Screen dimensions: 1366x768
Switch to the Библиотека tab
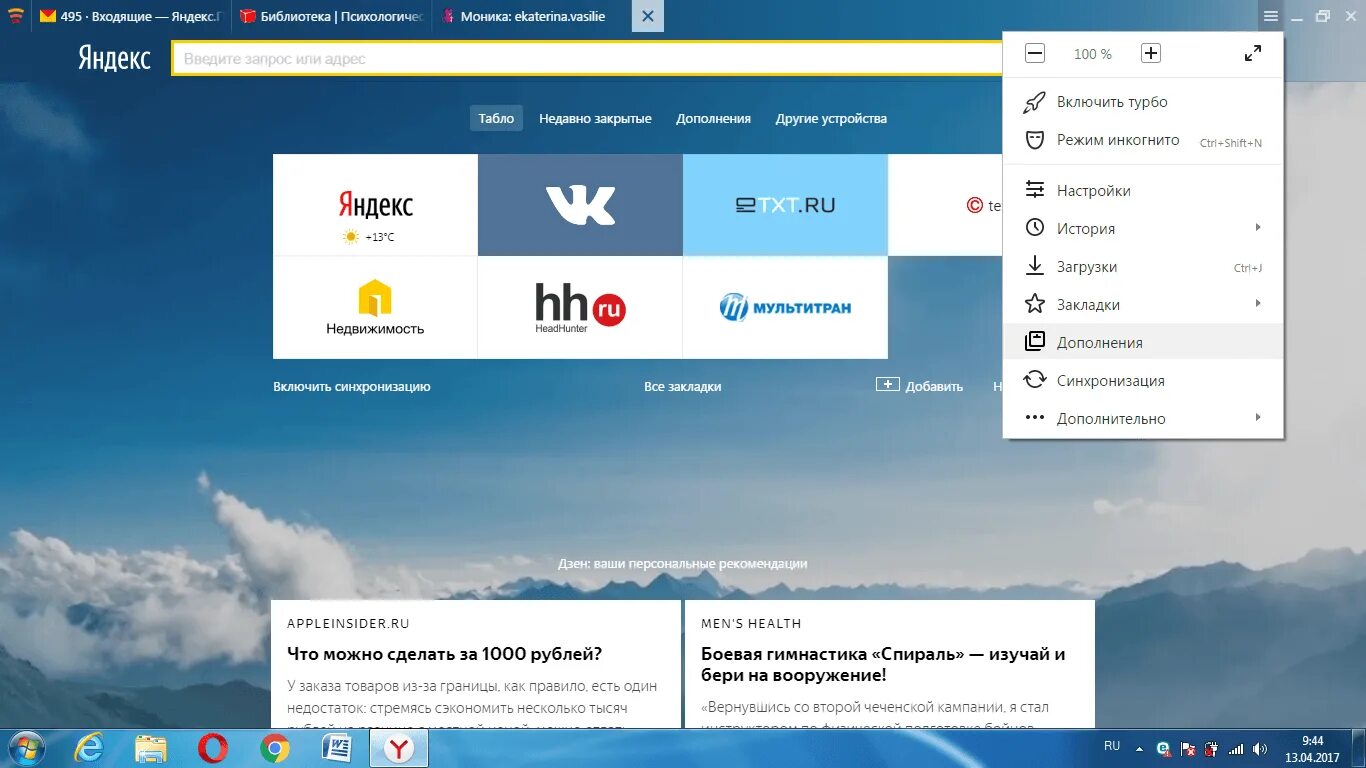[332, 16]
